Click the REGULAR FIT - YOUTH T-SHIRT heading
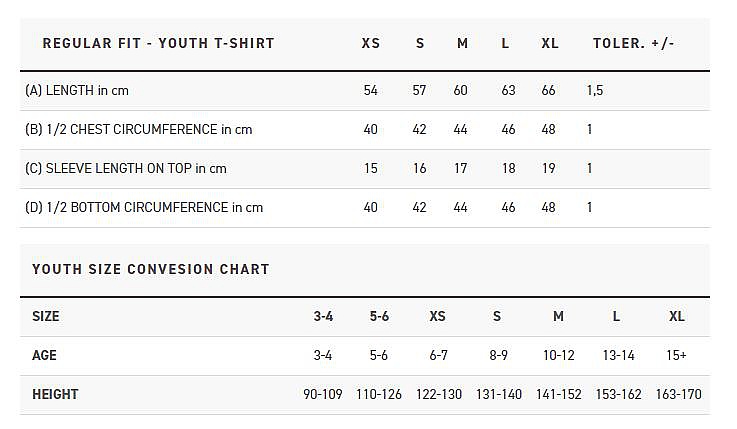737x429 pixels. click(158, 44)
